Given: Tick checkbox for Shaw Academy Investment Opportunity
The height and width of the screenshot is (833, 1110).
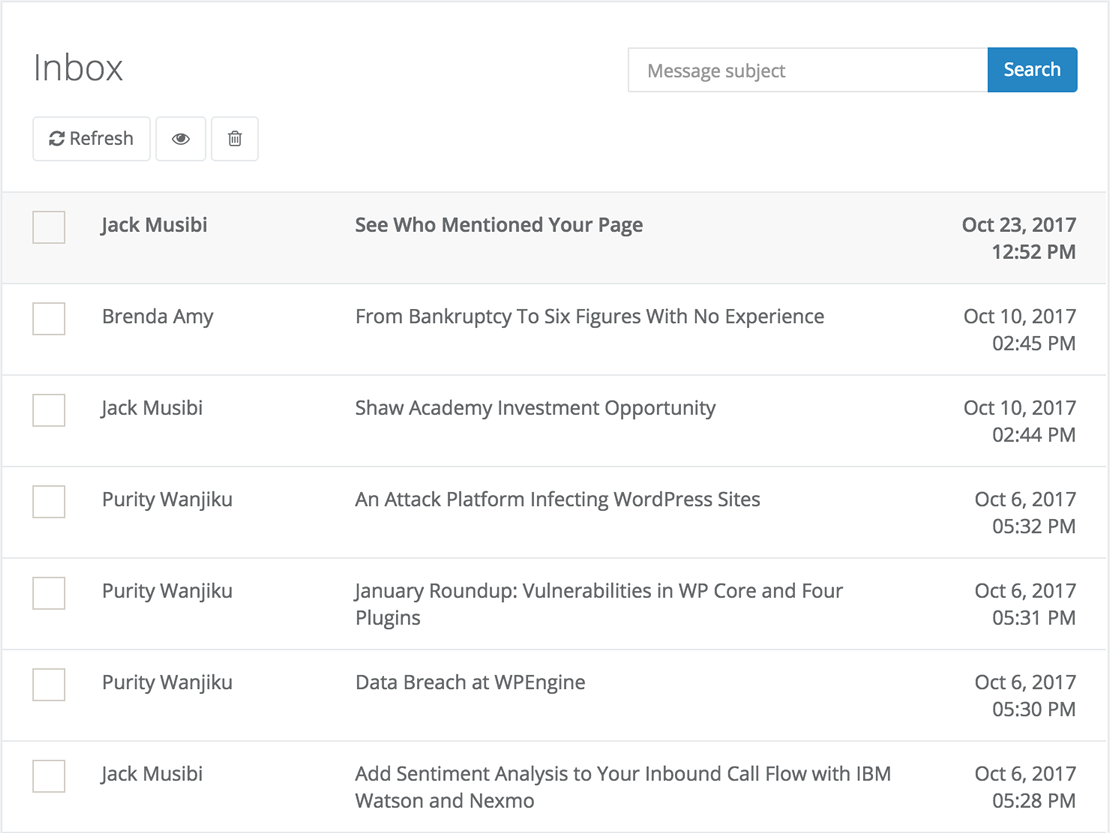Looking at the screenshot, I should tap(49, 410).
